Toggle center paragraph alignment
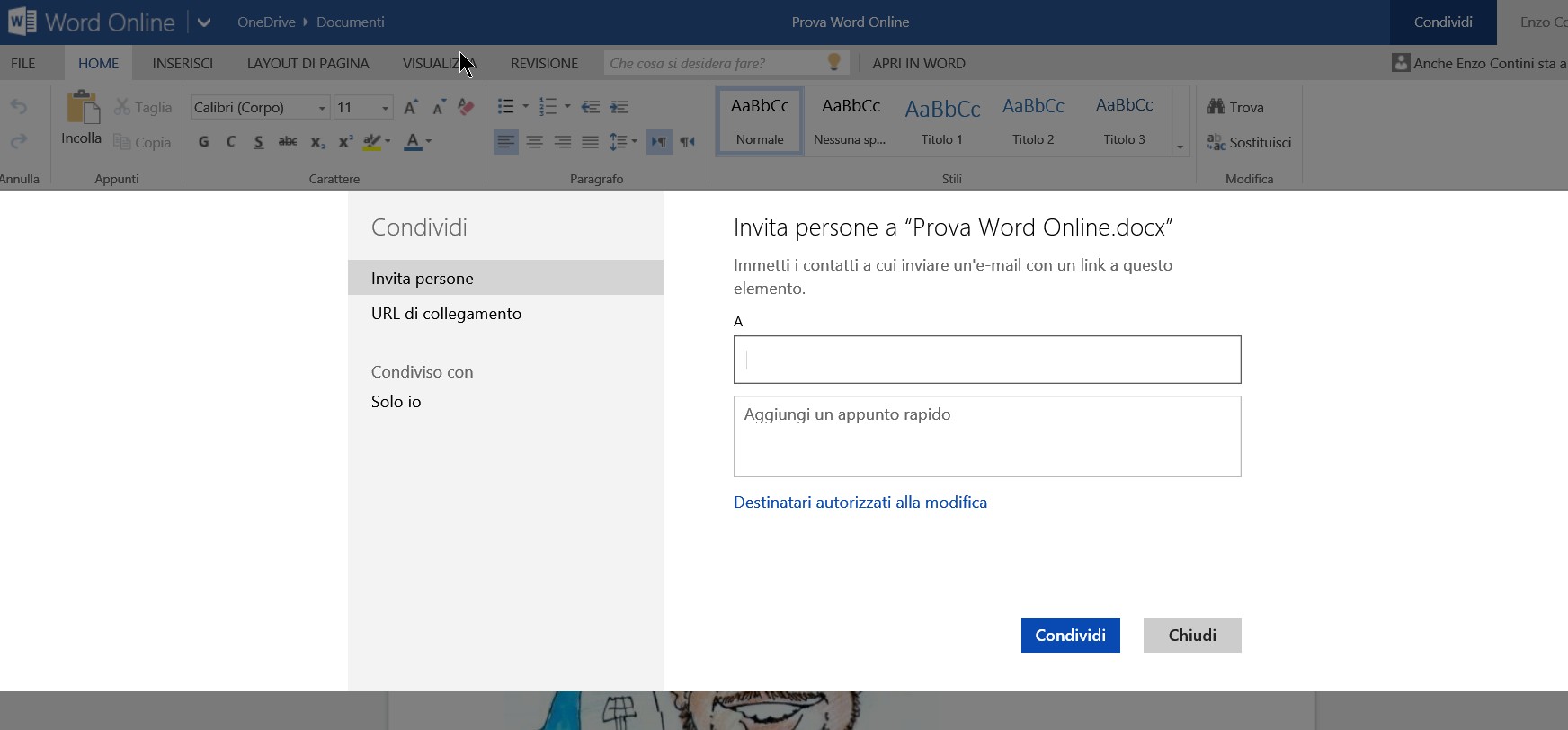This screenshot has height=730, width=1568. click(534, 142)
